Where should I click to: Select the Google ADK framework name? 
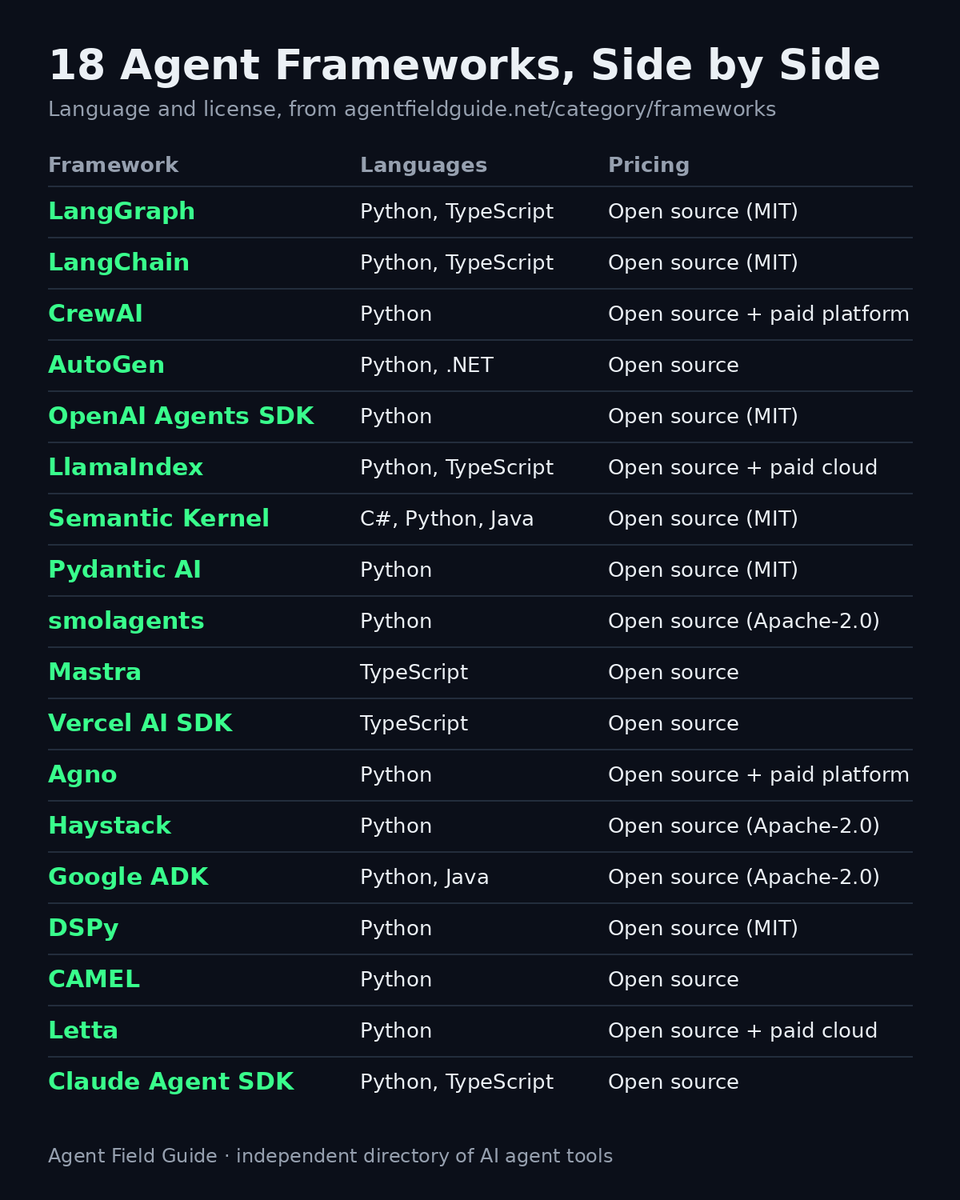128,877
